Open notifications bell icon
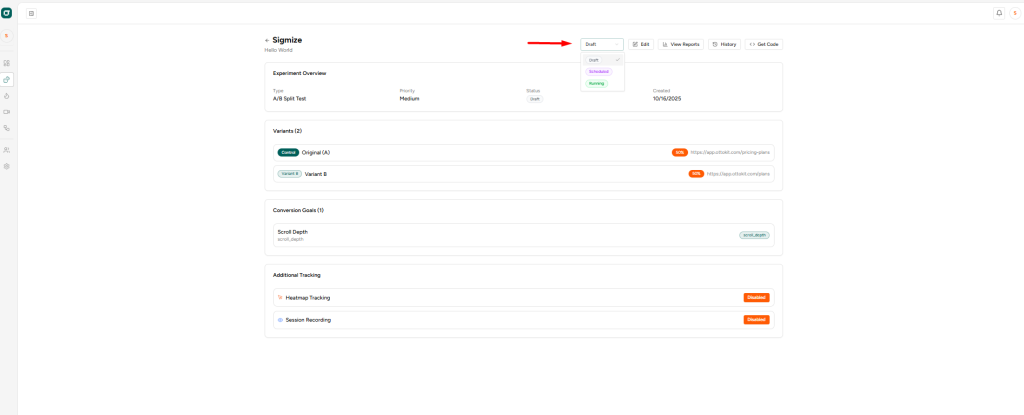Screen dimensions: 1024x415 pyautogui.click(x=999, y=13)
